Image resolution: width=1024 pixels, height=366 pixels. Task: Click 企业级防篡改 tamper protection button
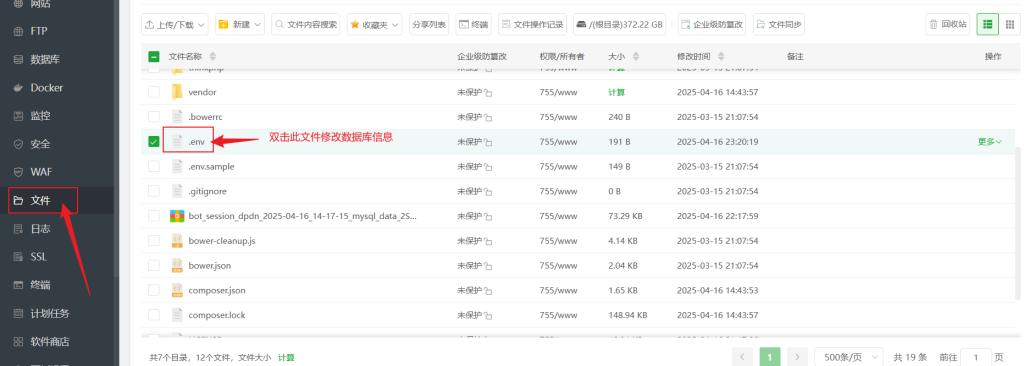pyautogui.click(x=712, y=25)
